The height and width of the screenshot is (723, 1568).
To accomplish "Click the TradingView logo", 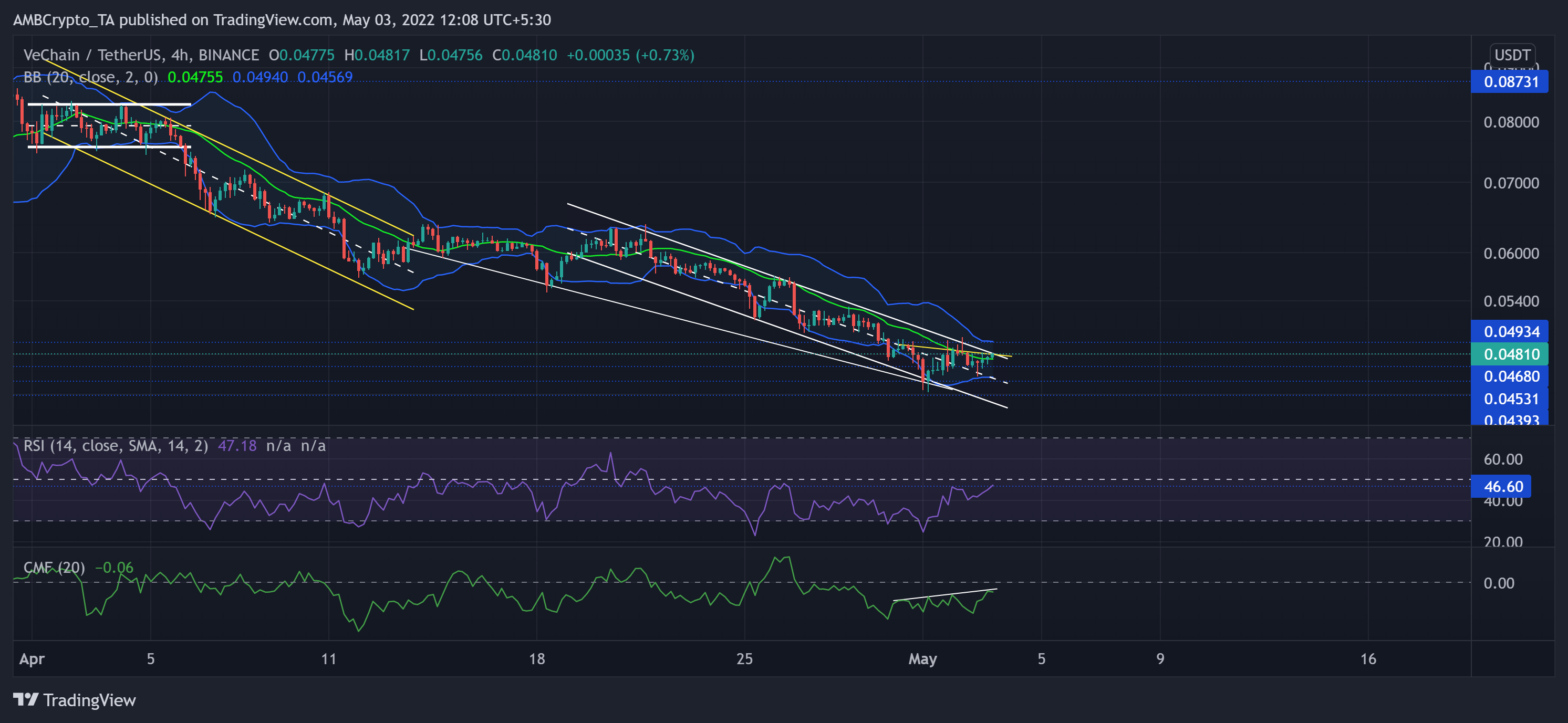I will (x=74, y=700).
